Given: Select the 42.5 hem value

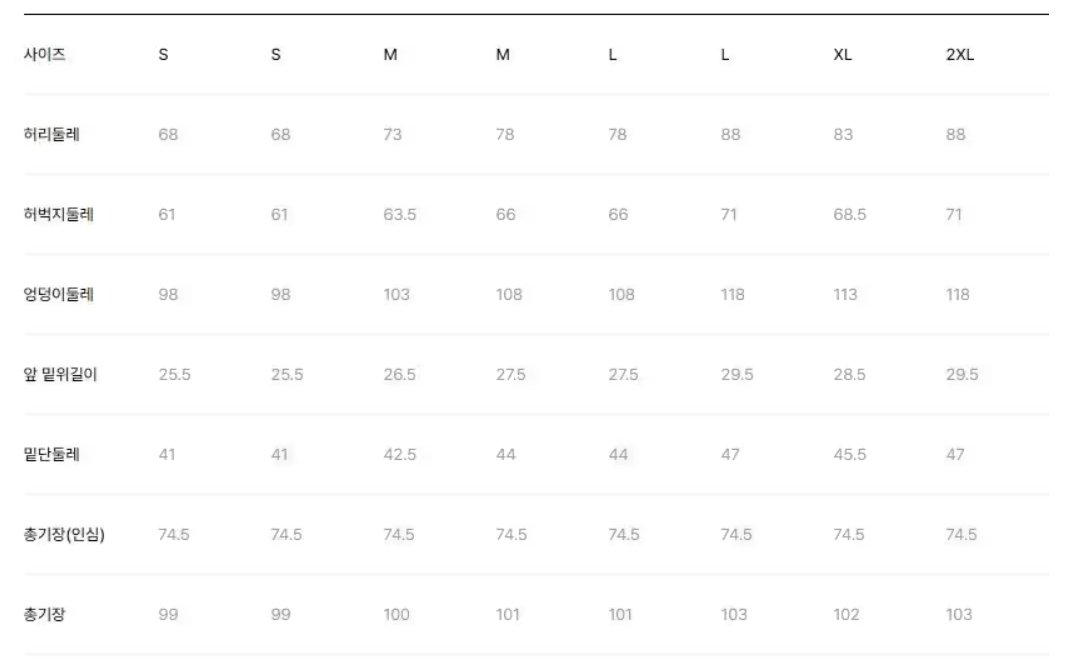Looking at the screenshot, I should [x=399, y=455].
